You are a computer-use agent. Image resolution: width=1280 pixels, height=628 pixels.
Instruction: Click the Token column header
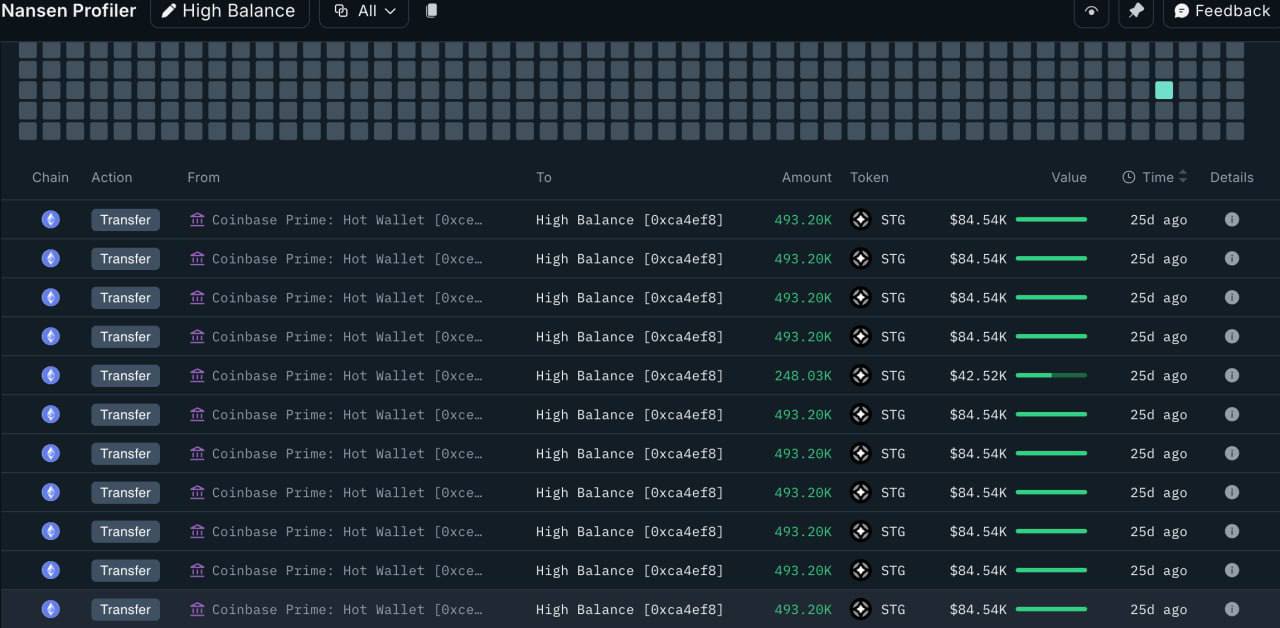tap(869, 177)
